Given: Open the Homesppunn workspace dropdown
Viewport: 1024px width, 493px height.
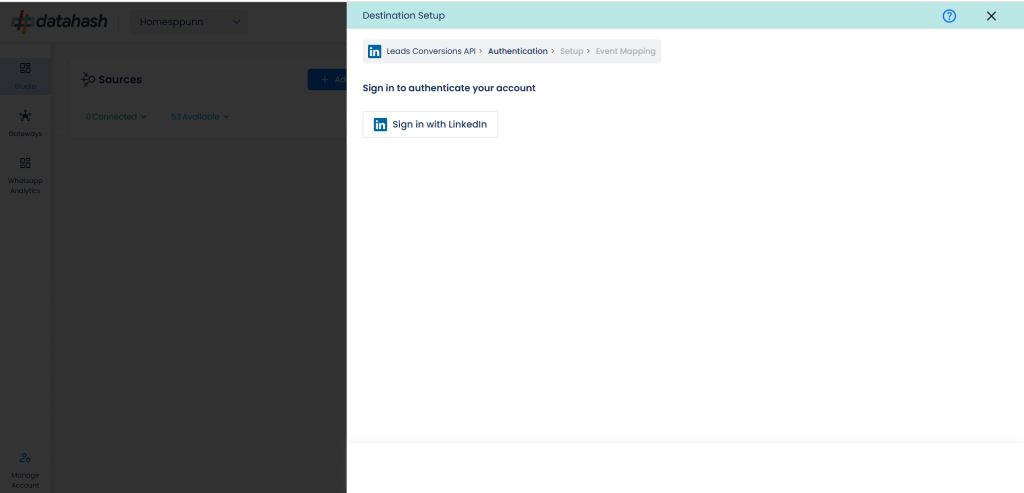Looking at the screenshot, I should (x=189, y=22).
